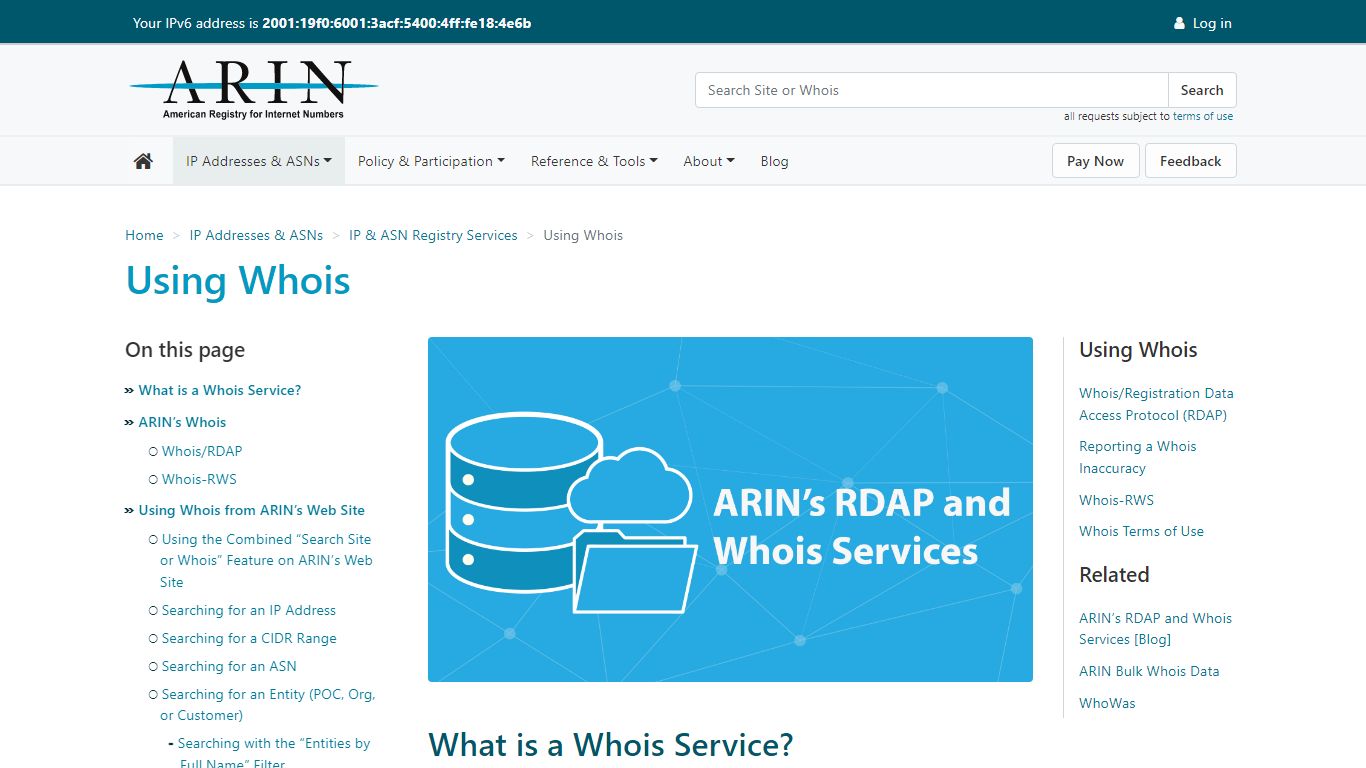Open IP Addresses & ASNs breadcrumb
Image resolution: width=1366 pixels, height=768 pixels.
tap(256, 235)
